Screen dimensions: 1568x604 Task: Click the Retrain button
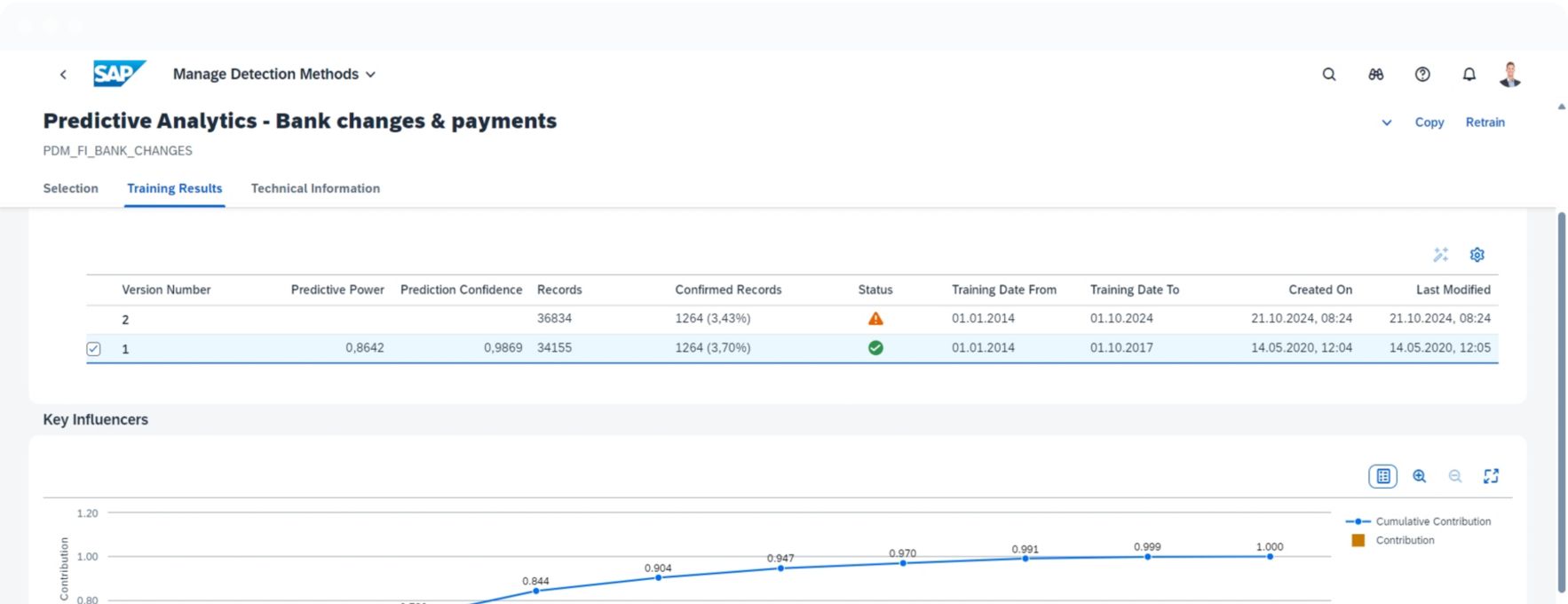coord(1485,123)
